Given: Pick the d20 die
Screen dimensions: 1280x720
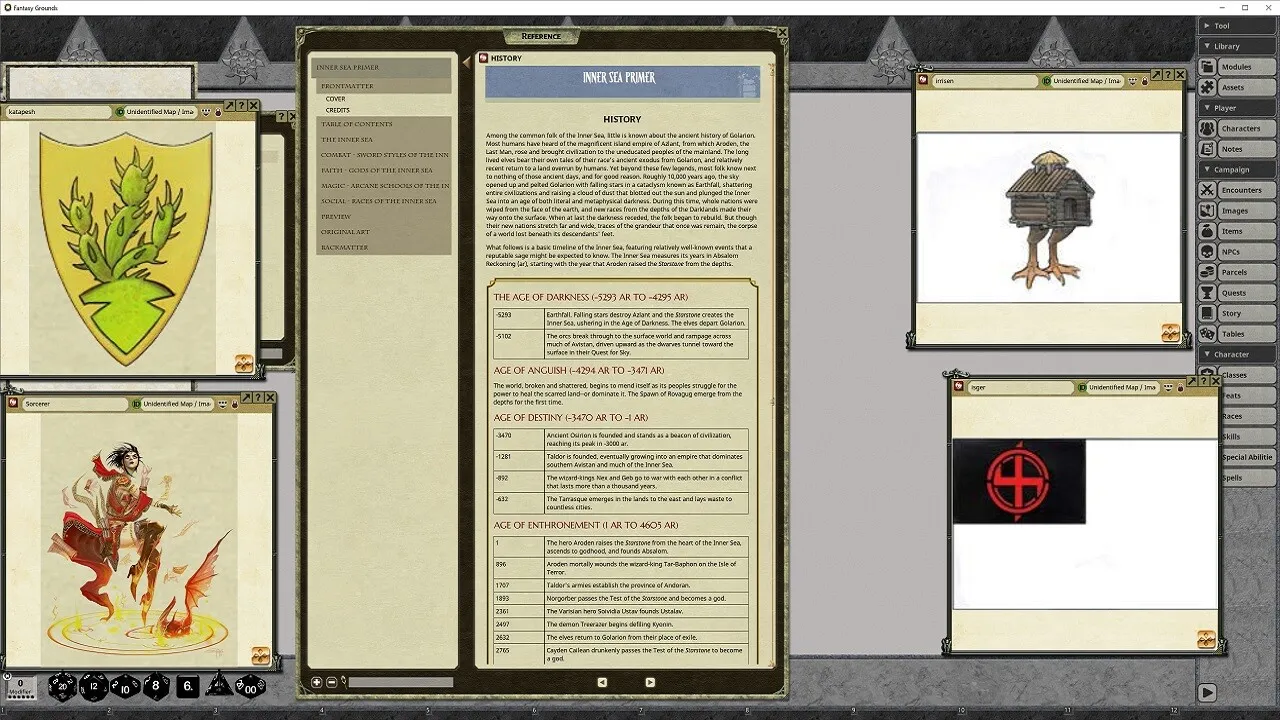Looking at the screenshot, I should click(62, 686).
